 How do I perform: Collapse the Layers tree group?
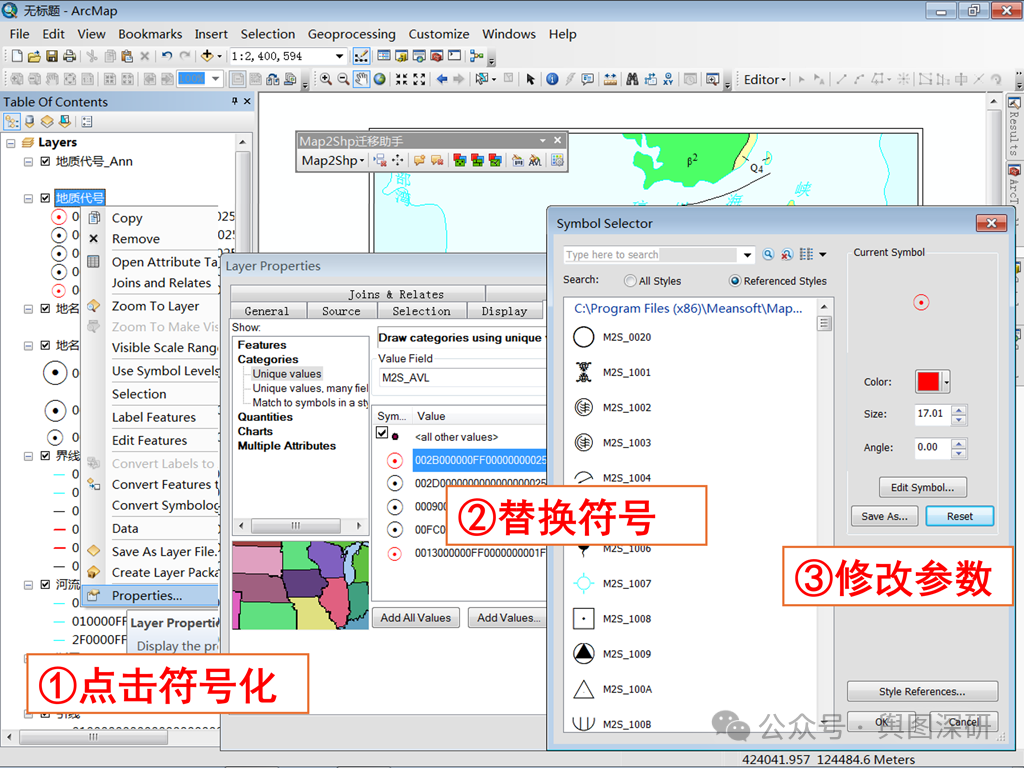point(10,142)
